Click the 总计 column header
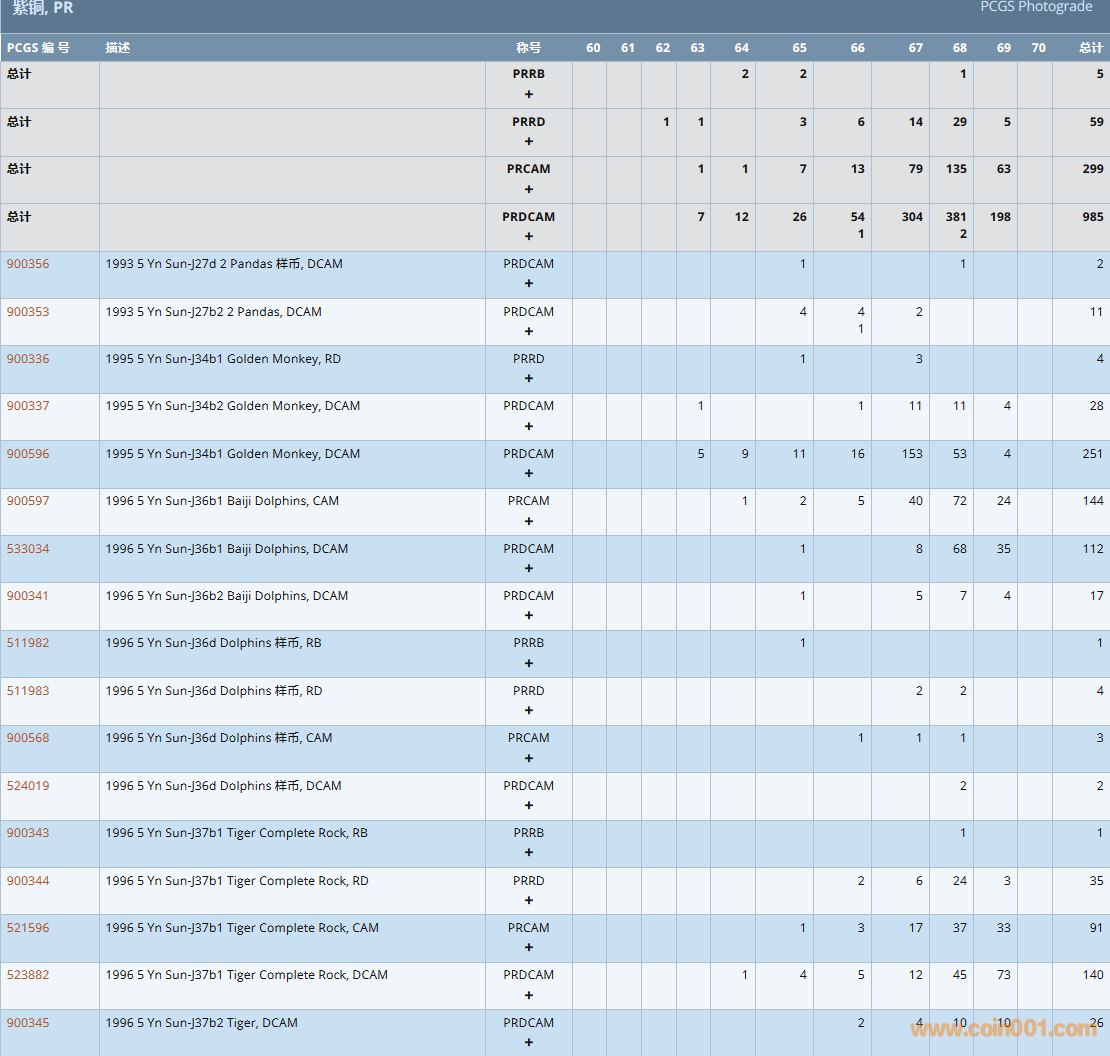Image resolution: width=1110 pixels, height=1056 pixels. 1091,48
